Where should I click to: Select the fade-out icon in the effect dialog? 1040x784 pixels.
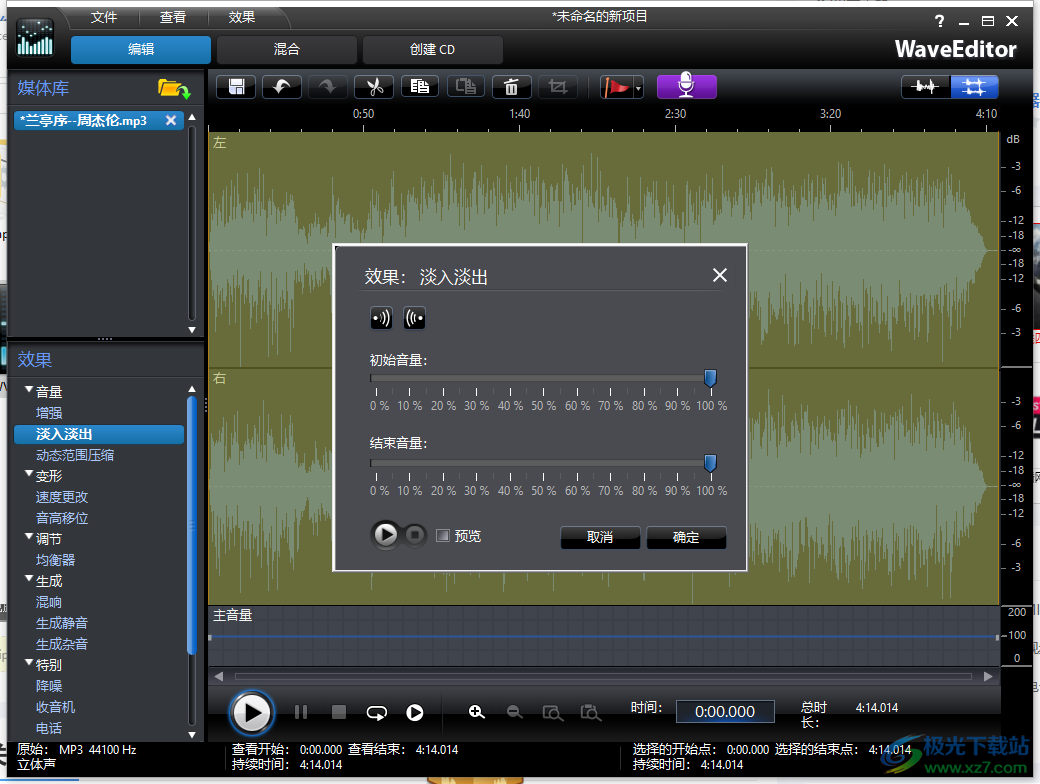413,317
